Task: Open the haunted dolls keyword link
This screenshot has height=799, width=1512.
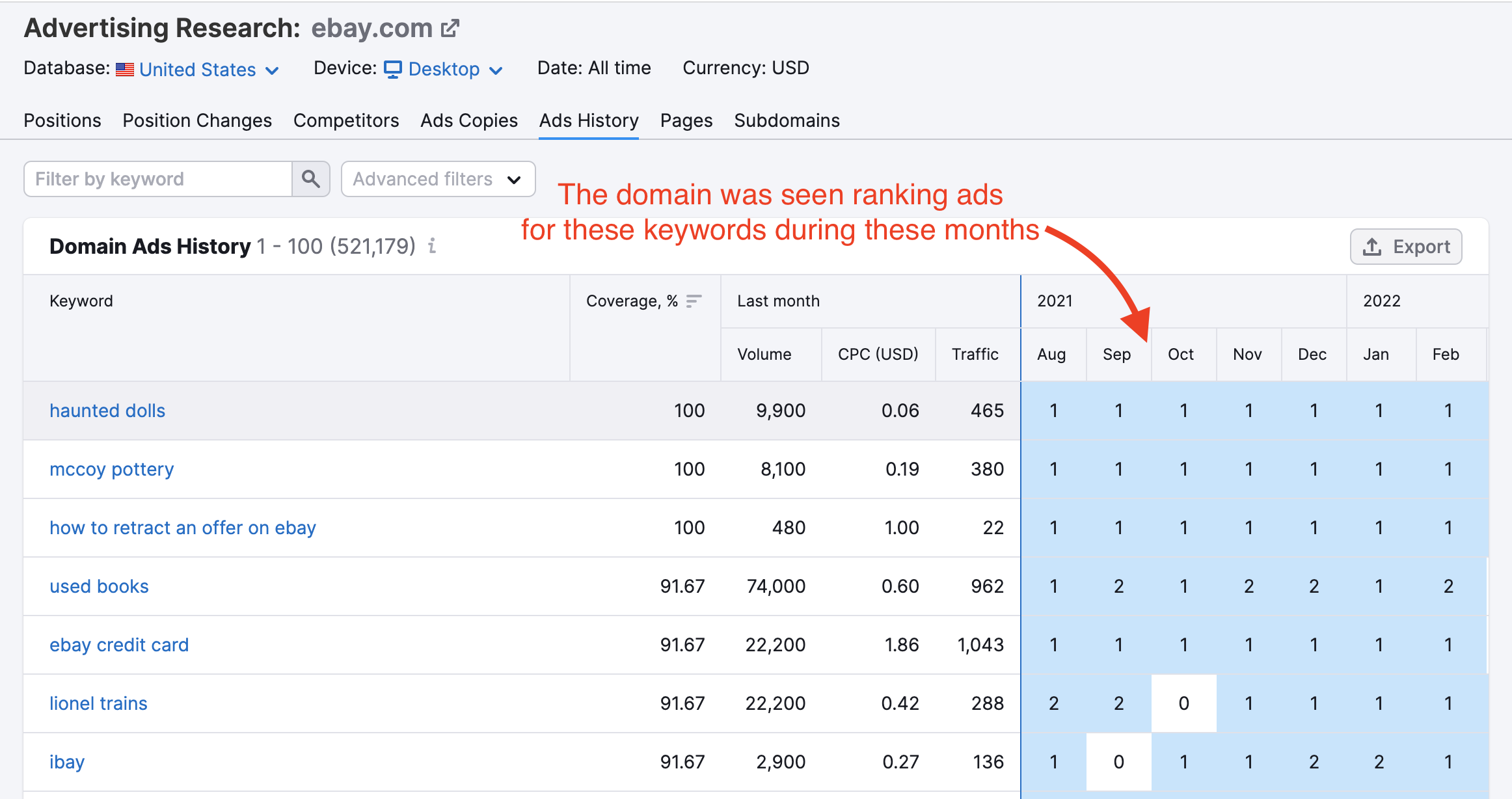Action: click(x=107, y=411)
